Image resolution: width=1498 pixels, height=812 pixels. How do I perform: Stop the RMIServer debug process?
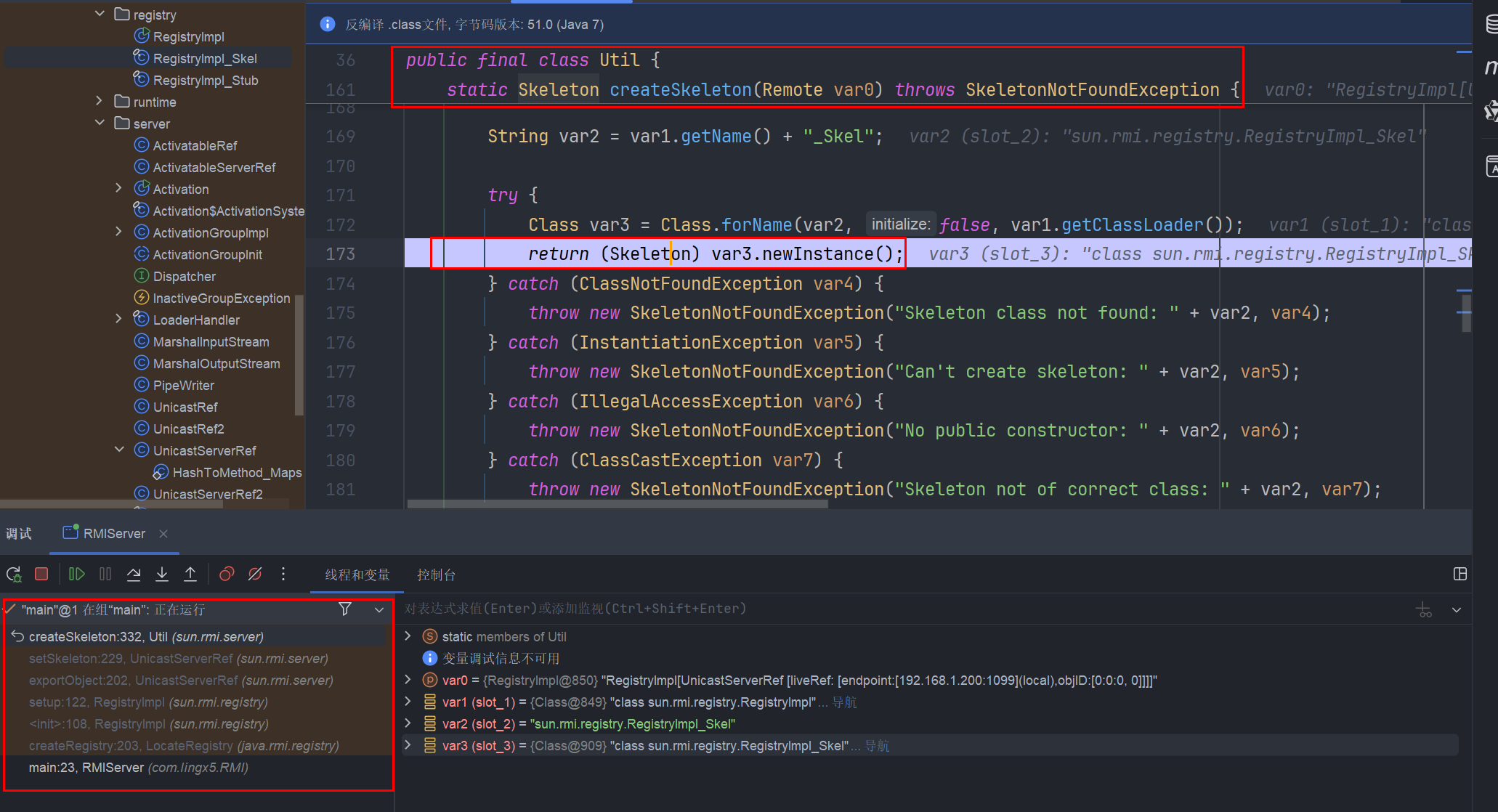tap(41, 575)
